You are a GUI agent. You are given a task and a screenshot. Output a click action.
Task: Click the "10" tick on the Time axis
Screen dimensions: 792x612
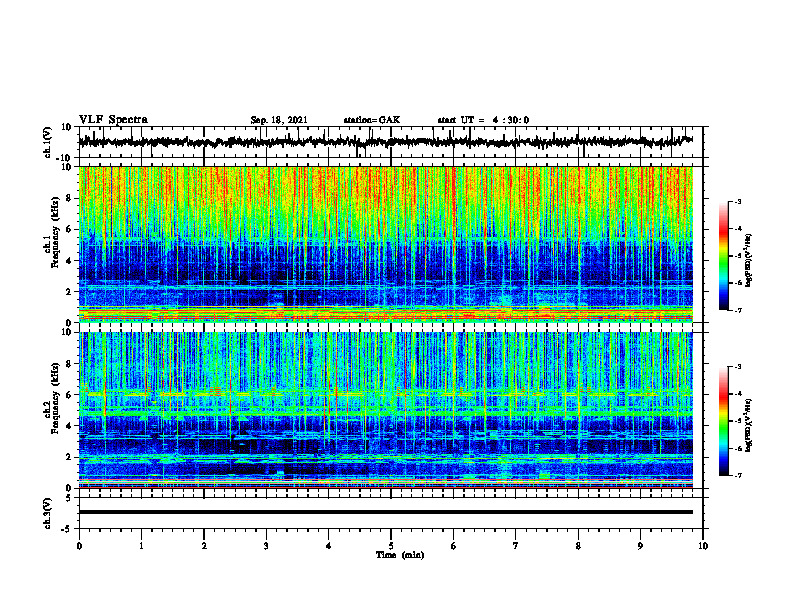click(x=703, y=546)
